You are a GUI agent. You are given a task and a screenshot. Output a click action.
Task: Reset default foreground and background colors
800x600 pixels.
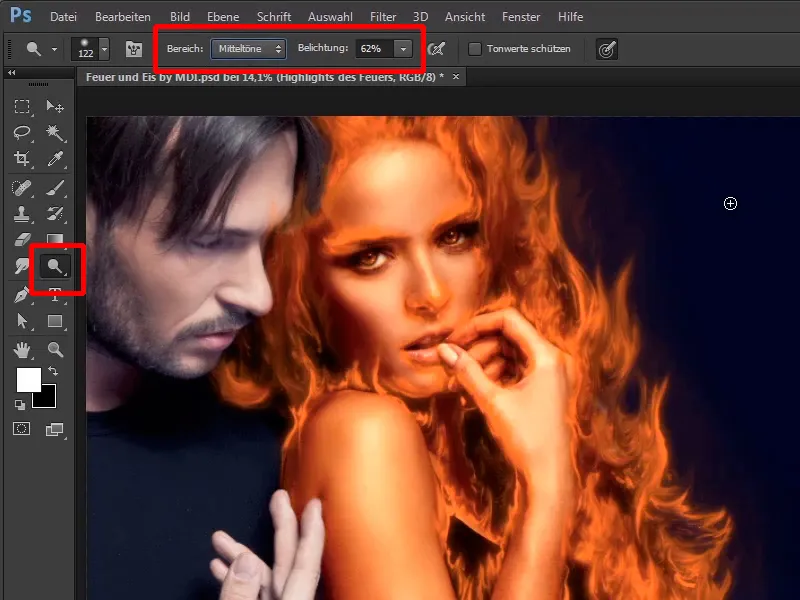[20, 405]
